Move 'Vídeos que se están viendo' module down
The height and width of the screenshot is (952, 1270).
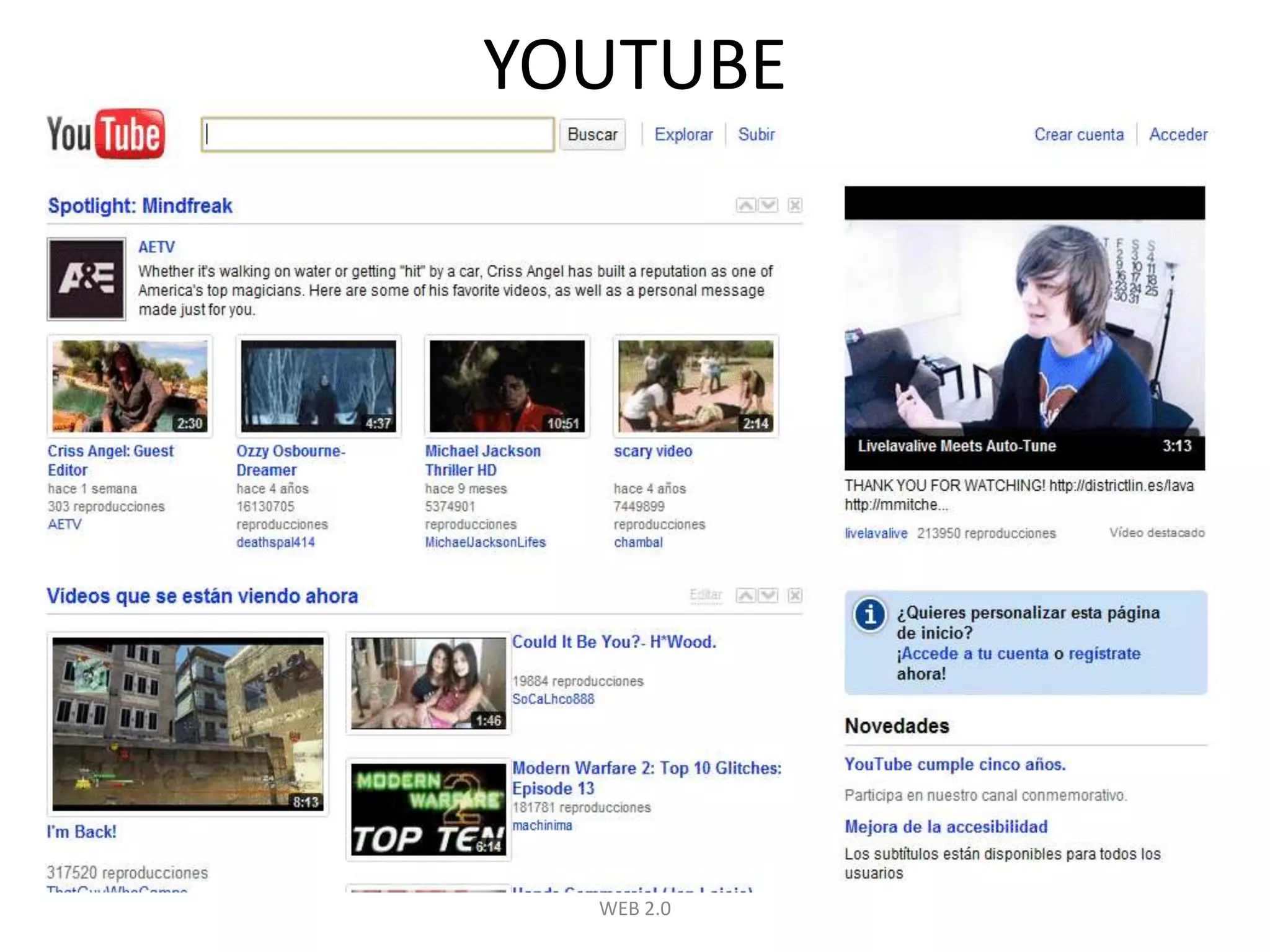(x=768, y=596)
